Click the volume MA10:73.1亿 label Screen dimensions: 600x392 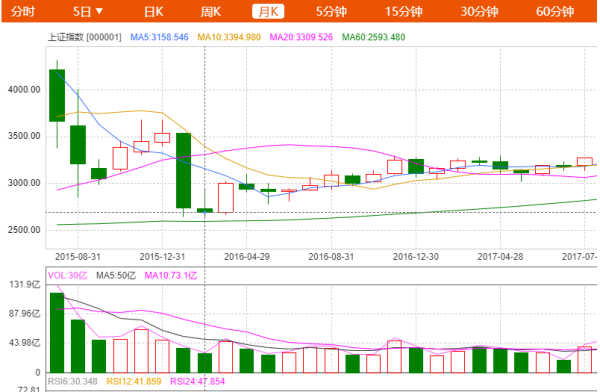coord(171,275)
